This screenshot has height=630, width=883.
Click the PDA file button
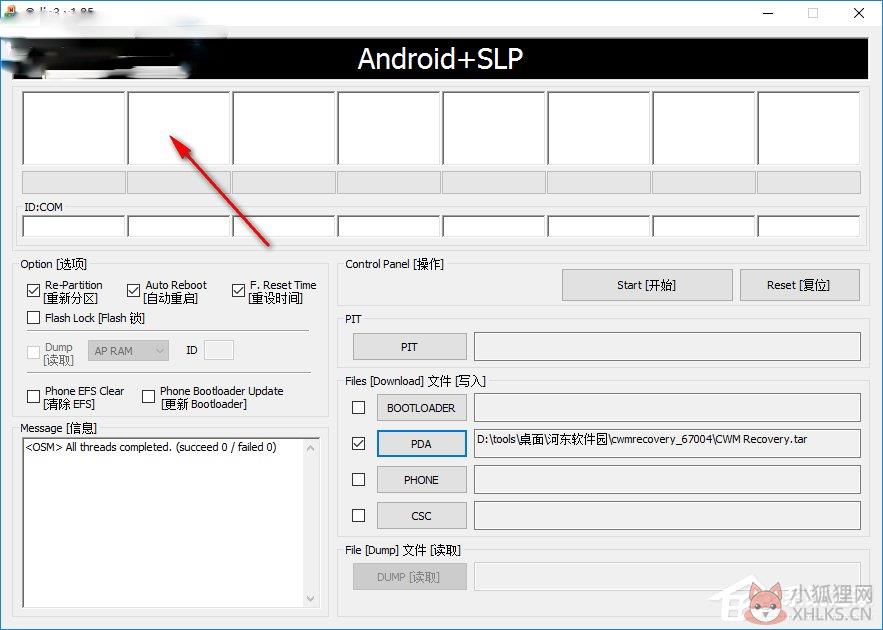(x=422, y=444)
